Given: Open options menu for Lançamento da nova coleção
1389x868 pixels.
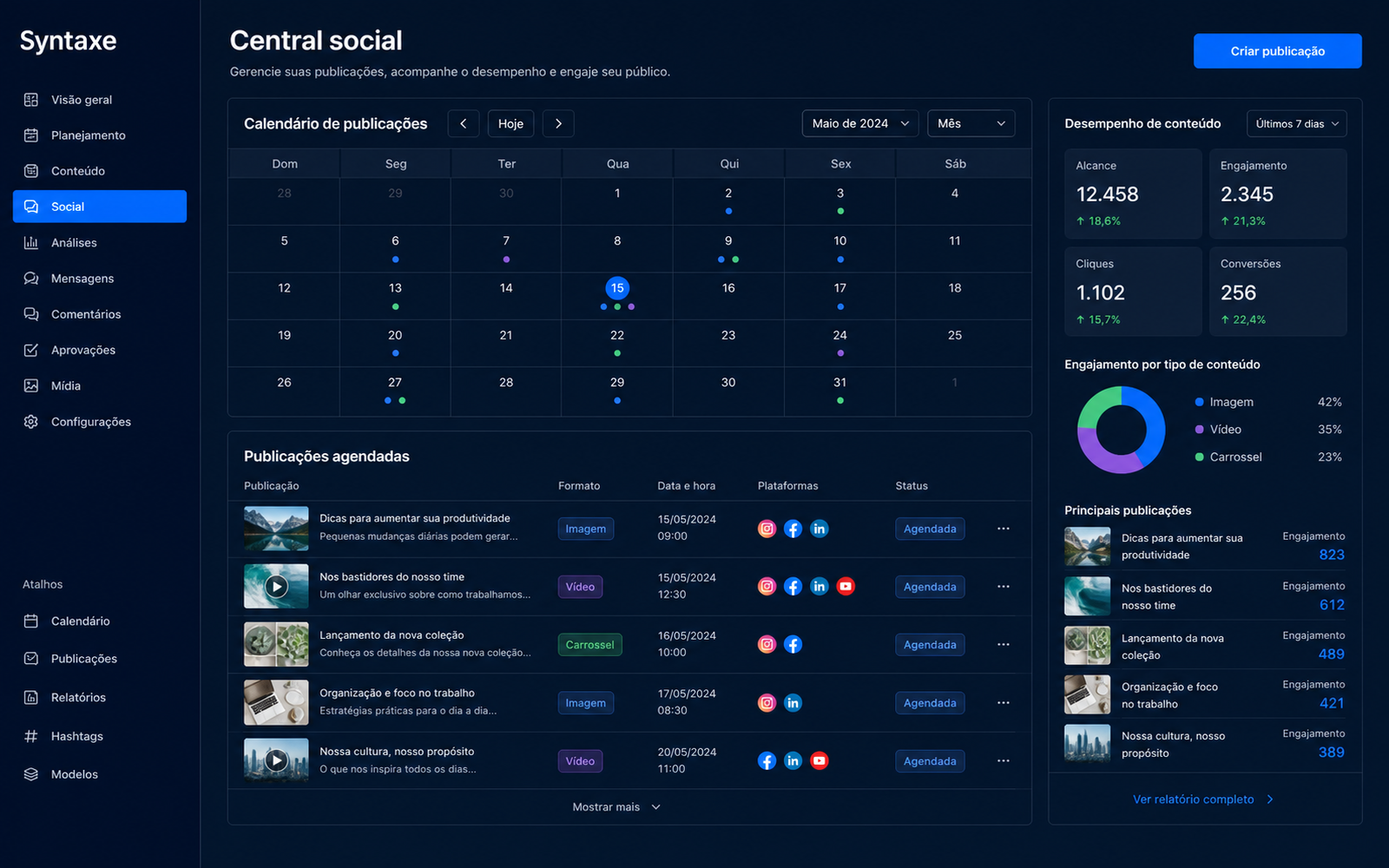Looking at the screenshot, I should point(1004,645).
